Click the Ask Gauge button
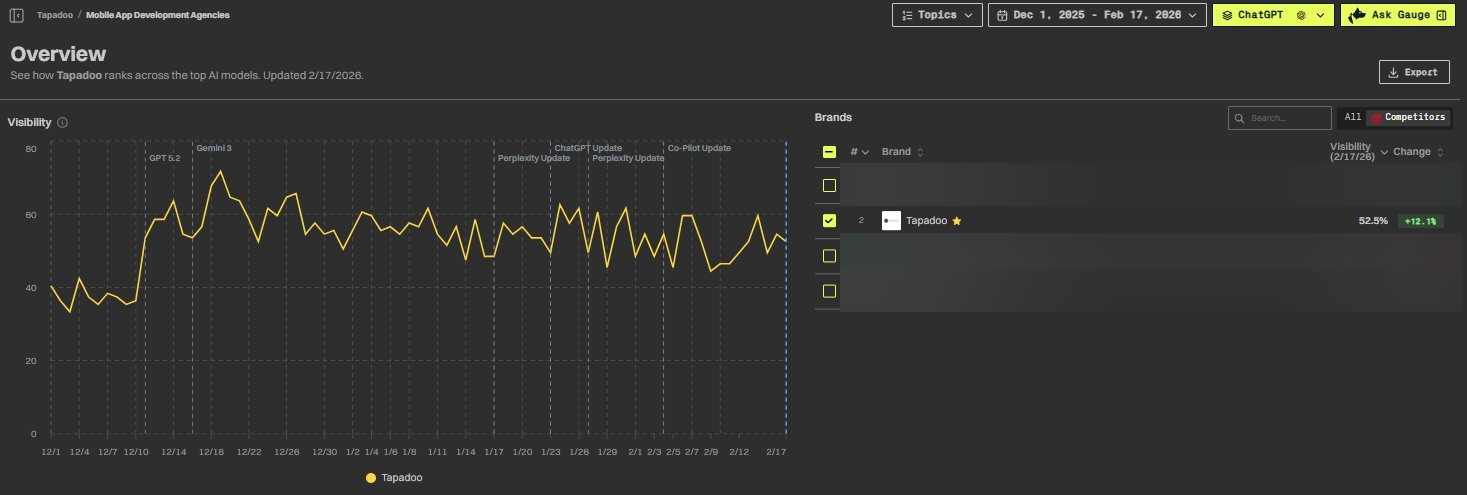 point(1398,15)
